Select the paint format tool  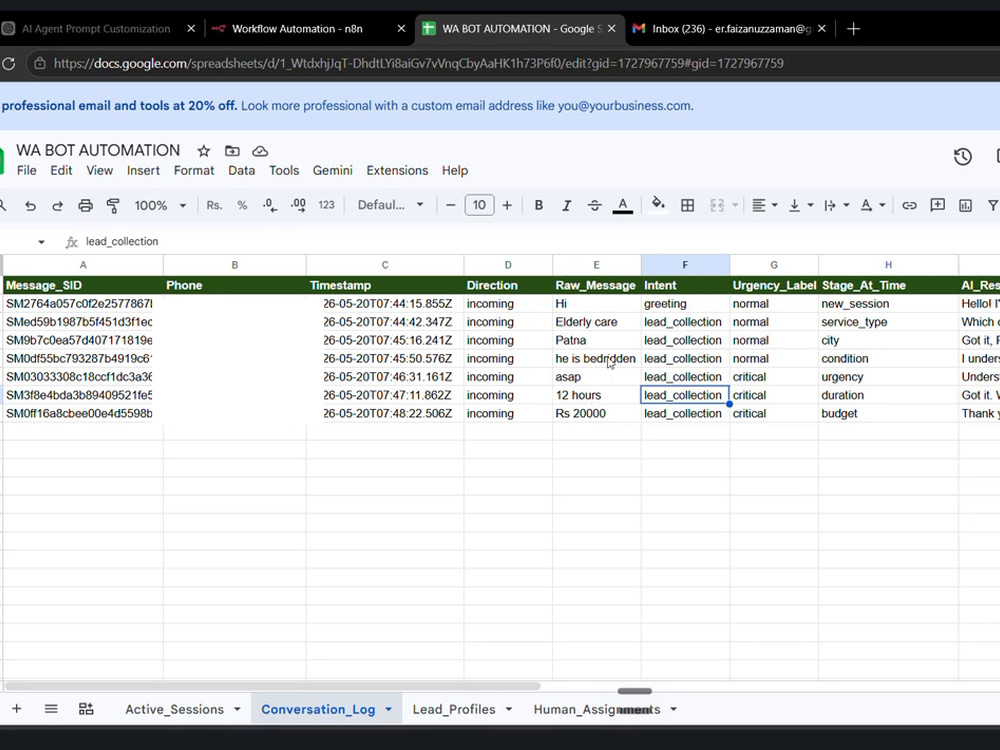113,205
